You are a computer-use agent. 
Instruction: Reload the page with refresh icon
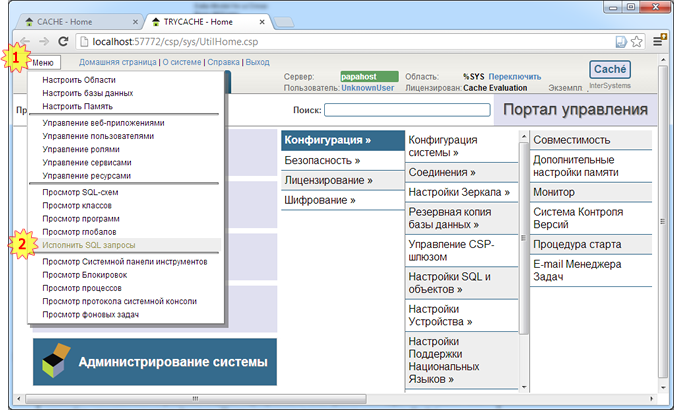(63, 41)
